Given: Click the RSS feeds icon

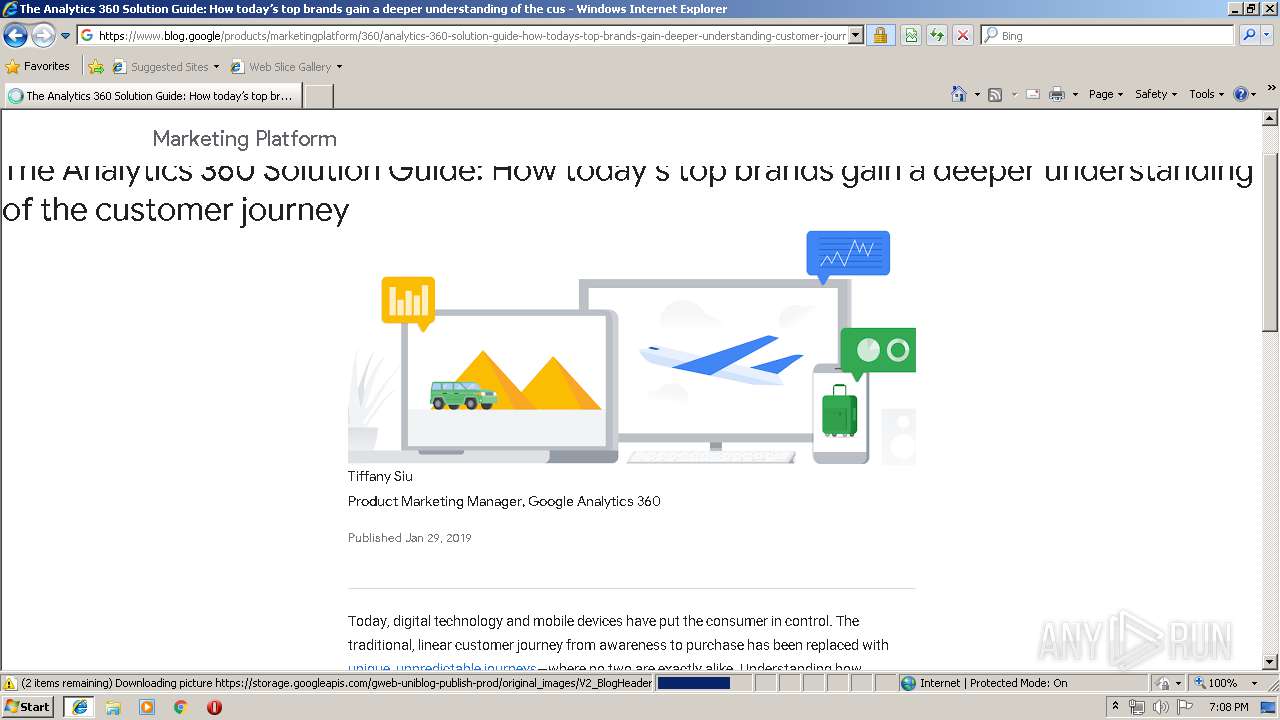Looking at the screenshot, I should [995, 94].
